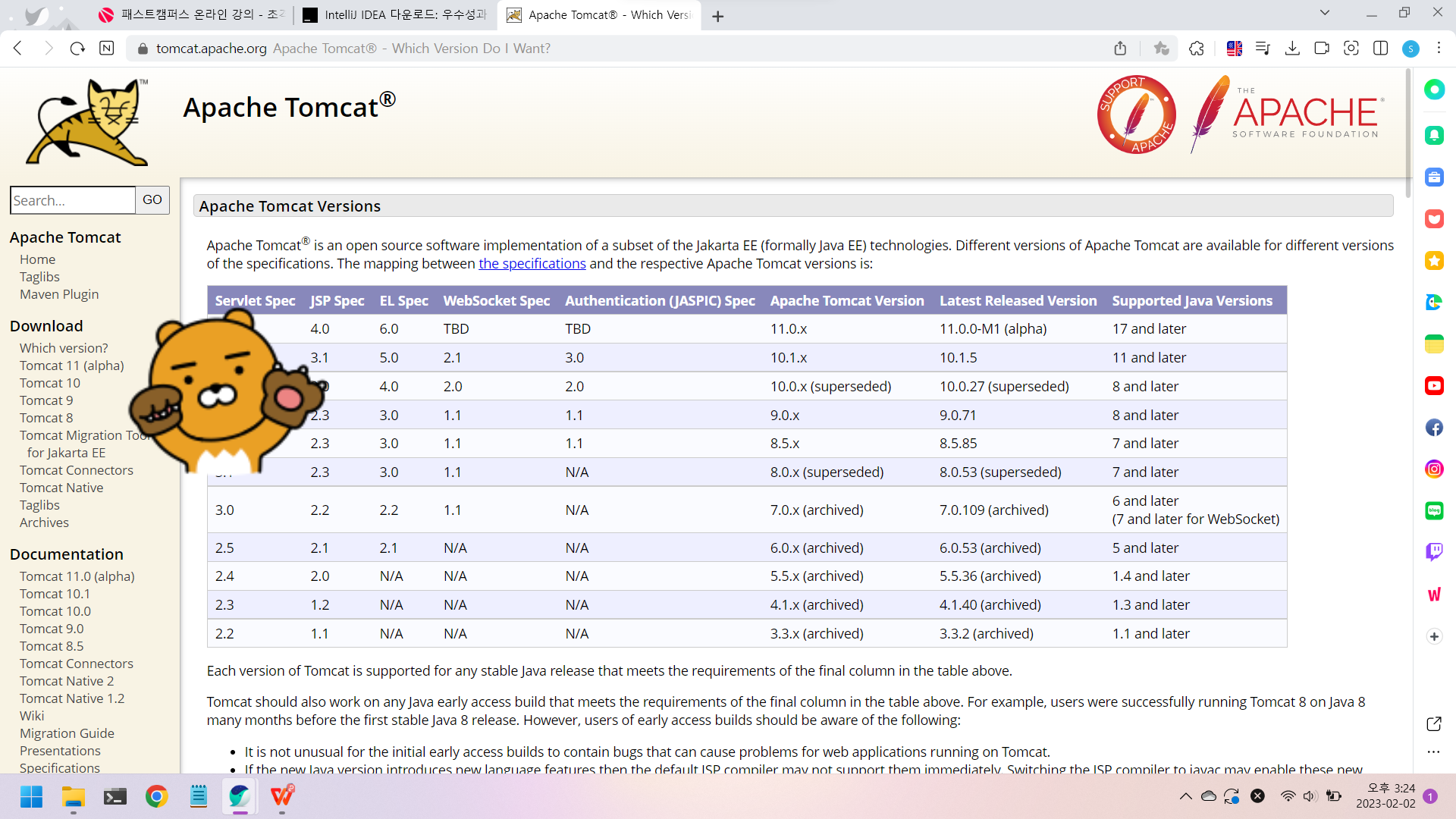Show hidden system tray icons chevron
Viewport: 1456px width, 819px height.
[x=1185, y=796]
